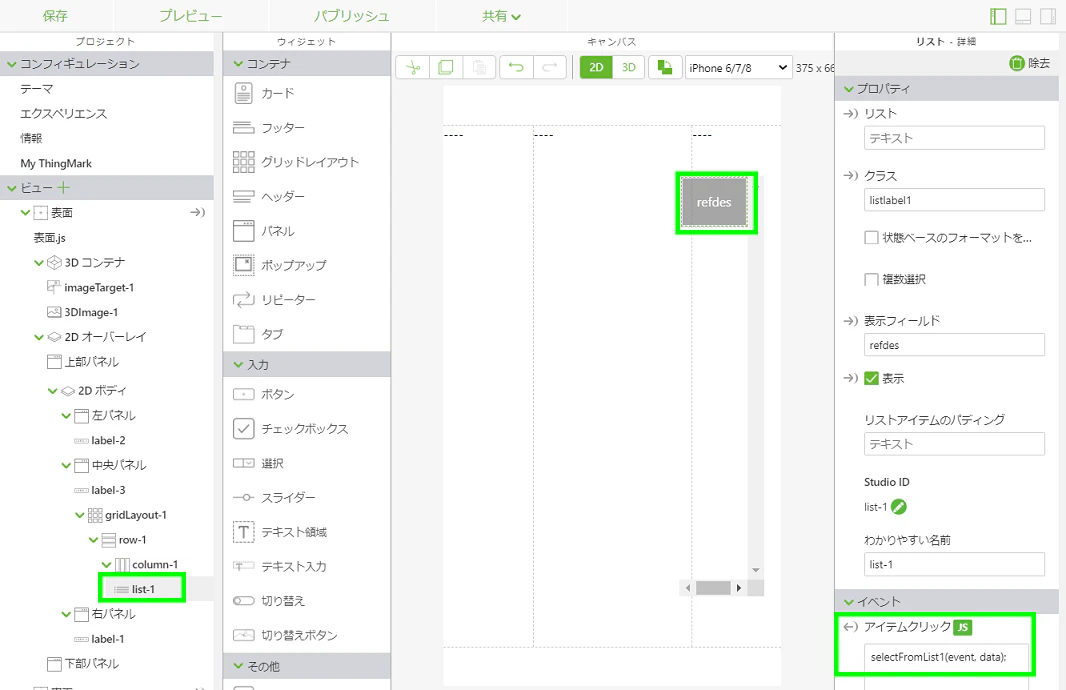The image size is (1066, 690).
Task: Collapse the プロパティ section
Action: (848, 89)
